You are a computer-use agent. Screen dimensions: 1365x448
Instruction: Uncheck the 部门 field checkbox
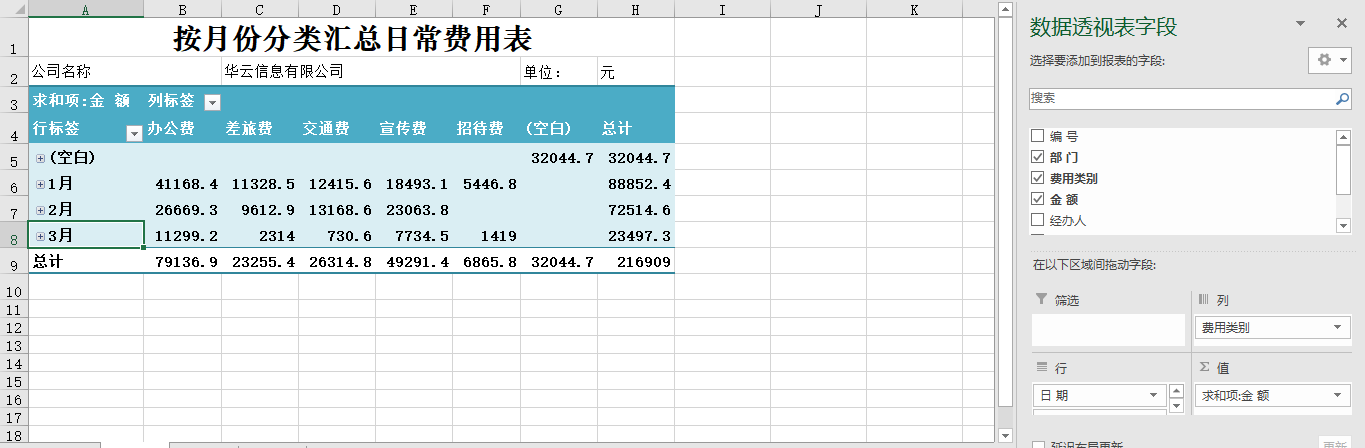(x=1037, y=157)
